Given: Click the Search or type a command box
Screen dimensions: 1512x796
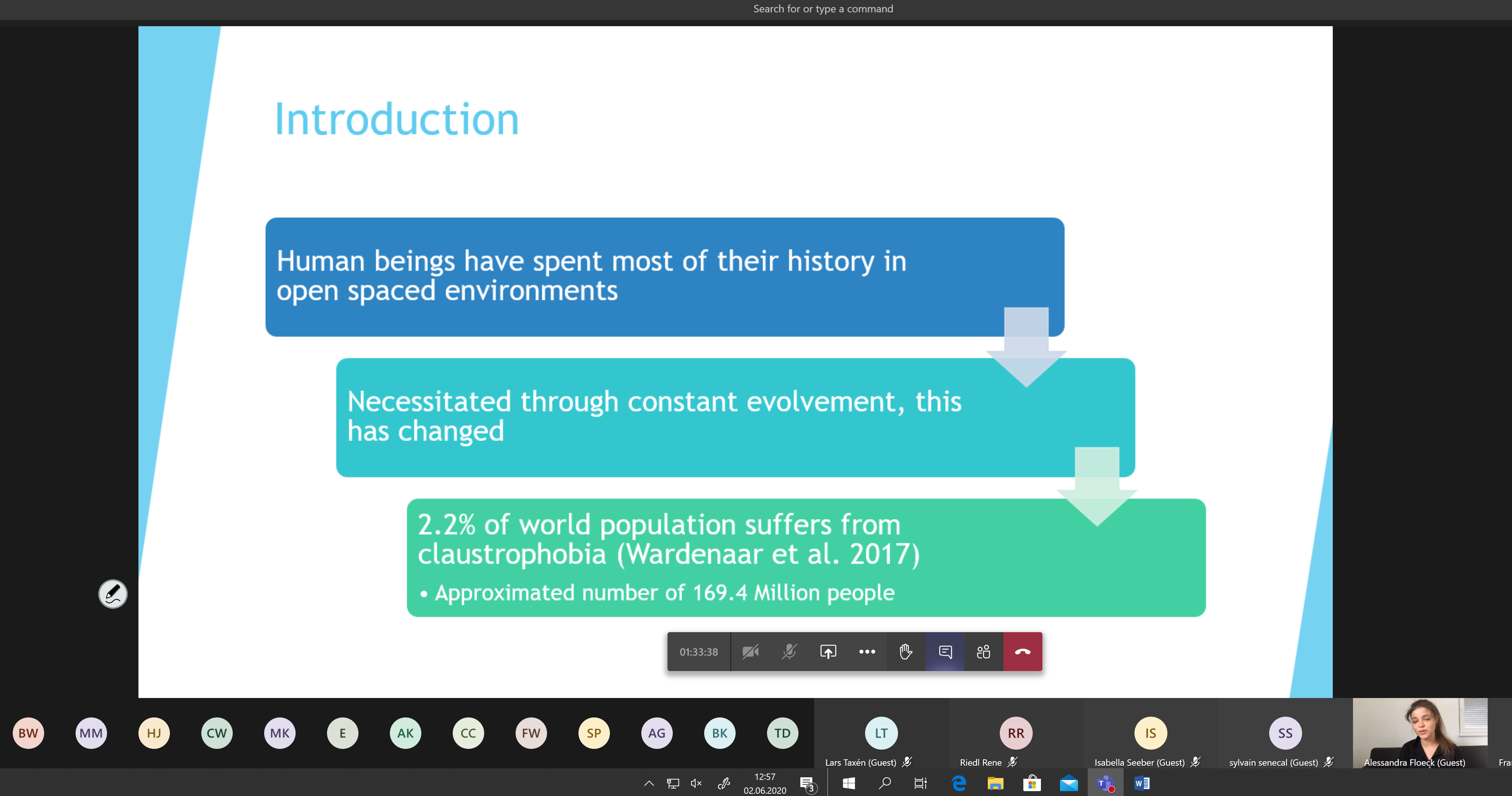Looking at the screenshot, I should 822,9.
